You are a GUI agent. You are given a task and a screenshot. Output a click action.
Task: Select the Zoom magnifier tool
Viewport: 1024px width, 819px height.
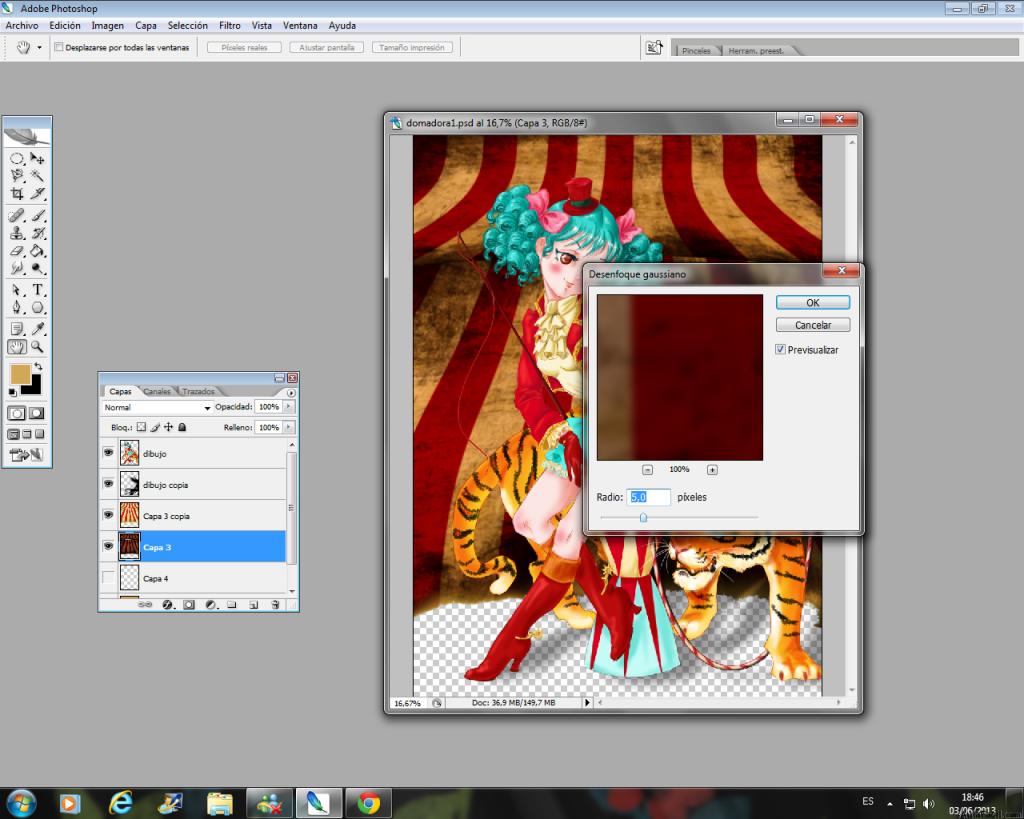pyautogui.click(x=37, y=347)
